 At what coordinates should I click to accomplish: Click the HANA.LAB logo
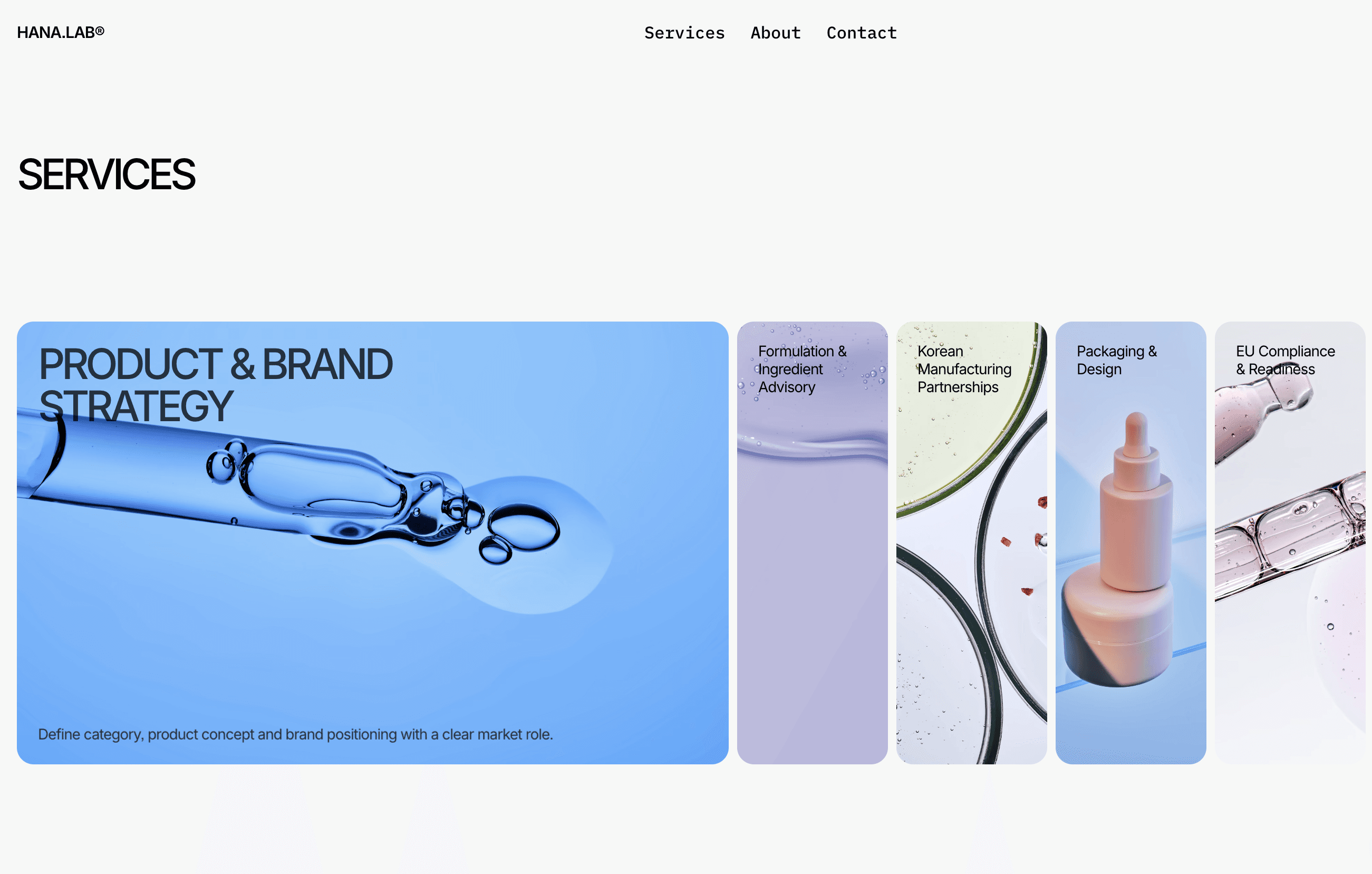(61, 33)
